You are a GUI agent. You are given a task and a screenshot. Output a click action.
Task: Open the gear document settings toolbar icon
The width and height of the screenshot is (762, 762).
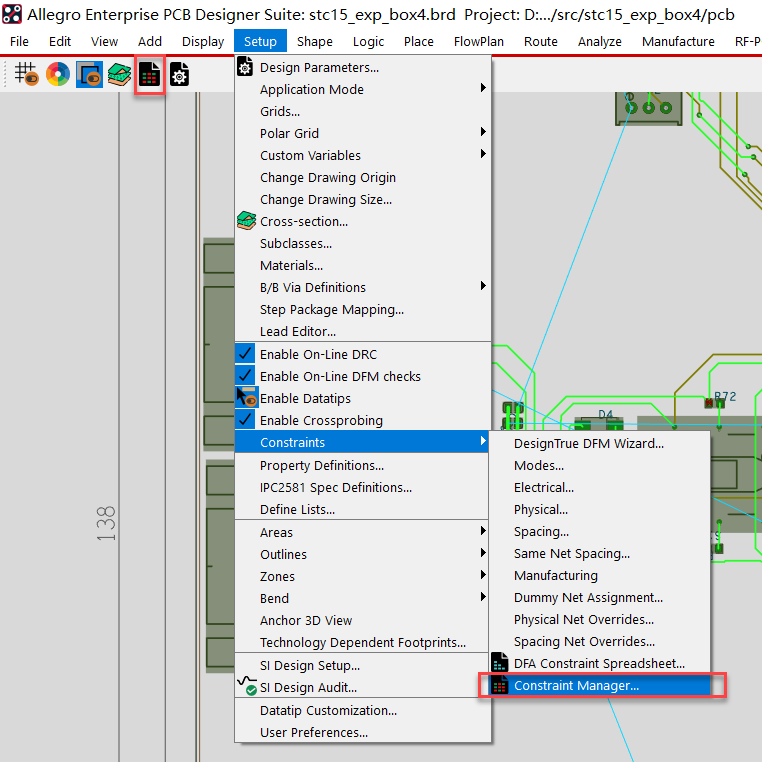click(180, 74)
